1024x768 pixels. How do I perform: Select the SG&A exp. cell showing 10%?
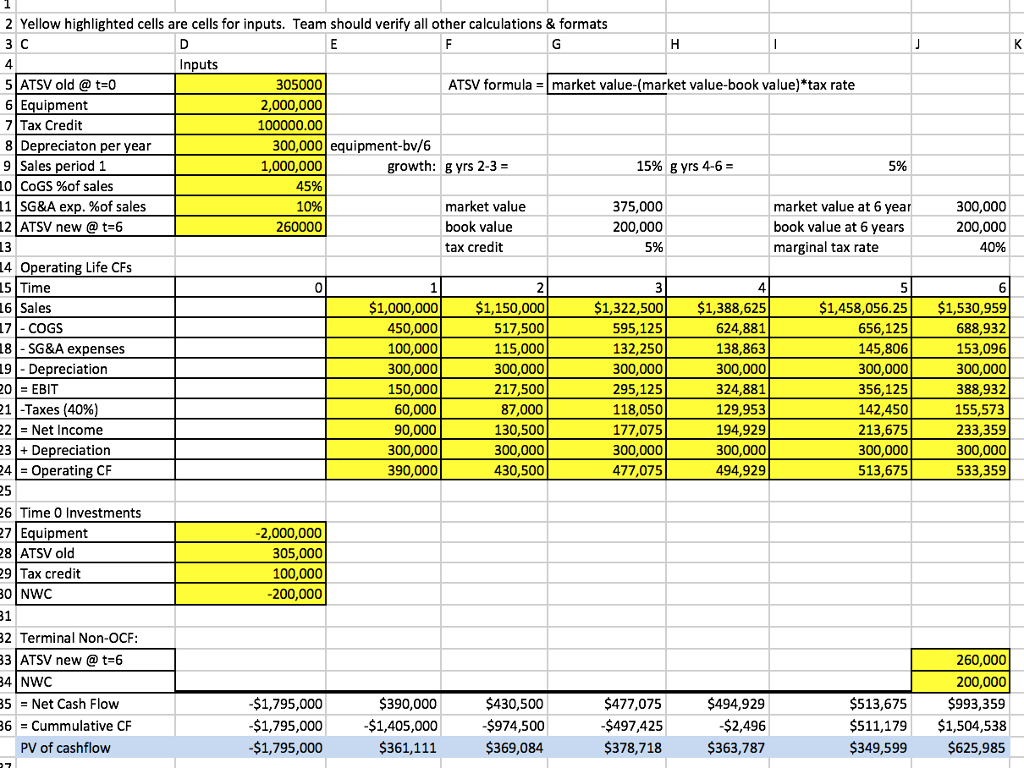pyautogui.click(x=250, y=206)
